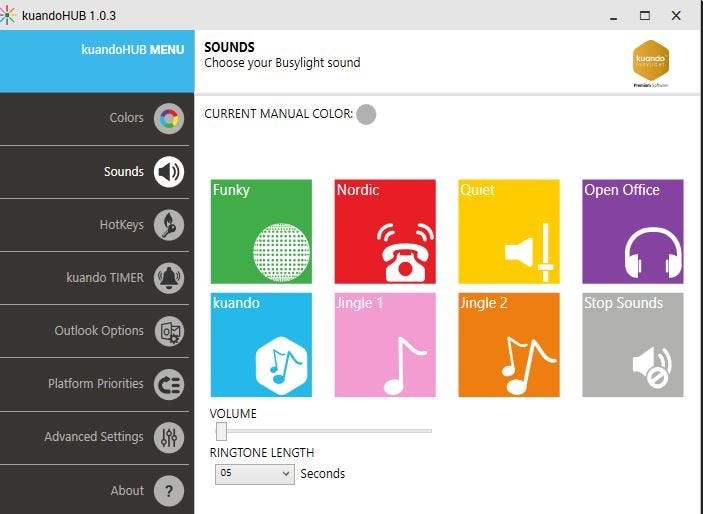Click the kuandoHUB title bar app icon
The width and height of the screenshot is (703, 514).
(x=8, y=15)
